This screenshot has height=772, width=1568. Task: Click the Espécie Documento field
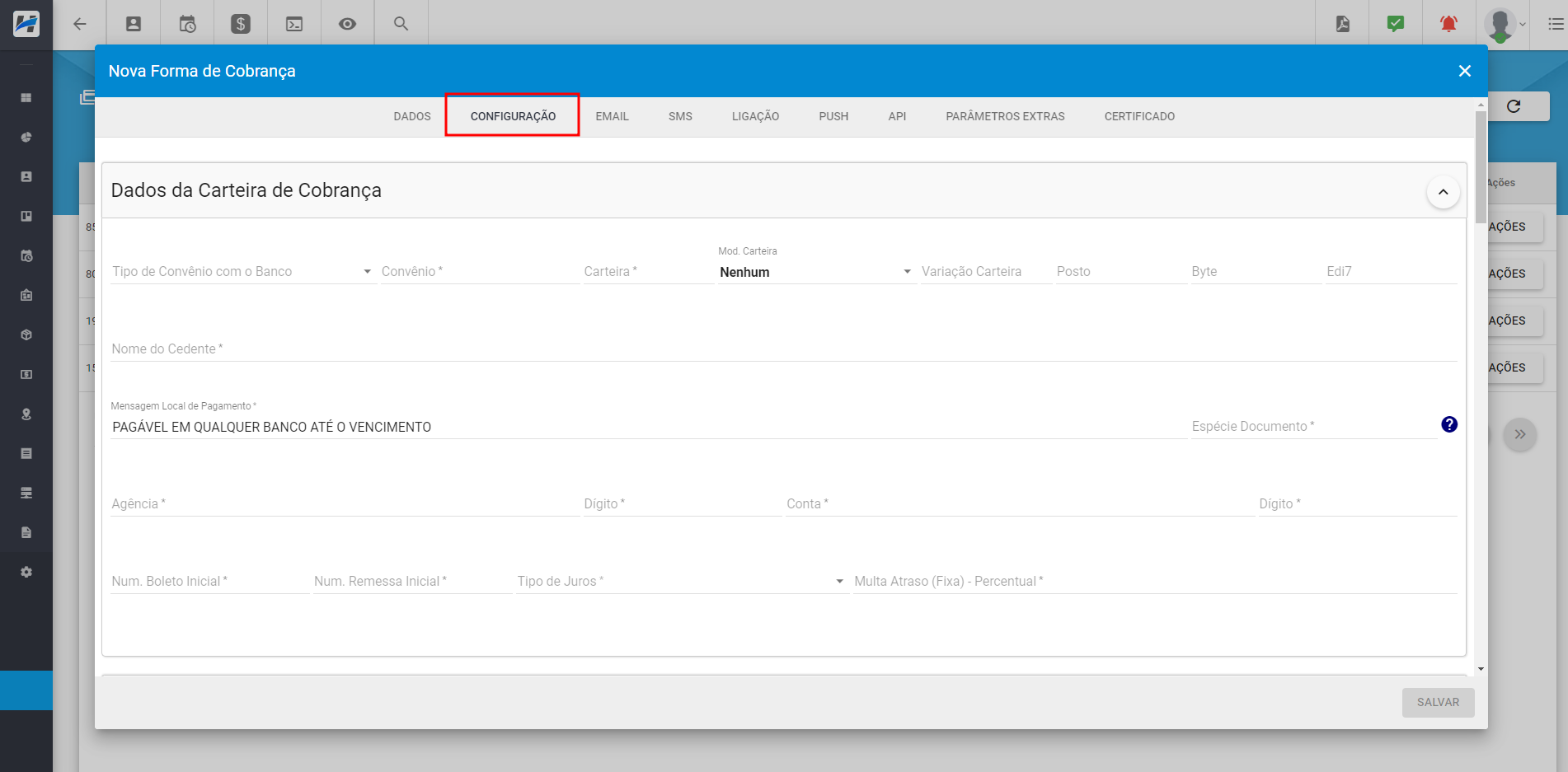1313,426
